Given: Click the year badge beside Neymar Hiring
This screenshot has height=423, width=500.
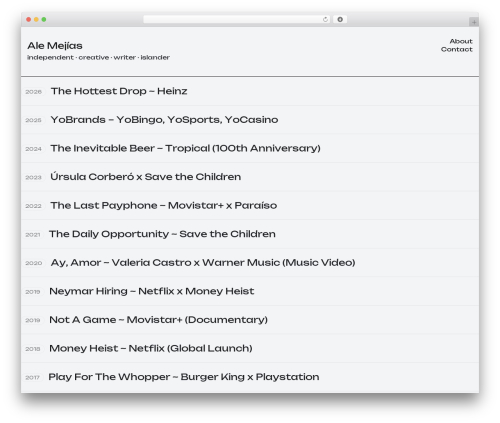Looking at the screenshot, I should point(33,292).
